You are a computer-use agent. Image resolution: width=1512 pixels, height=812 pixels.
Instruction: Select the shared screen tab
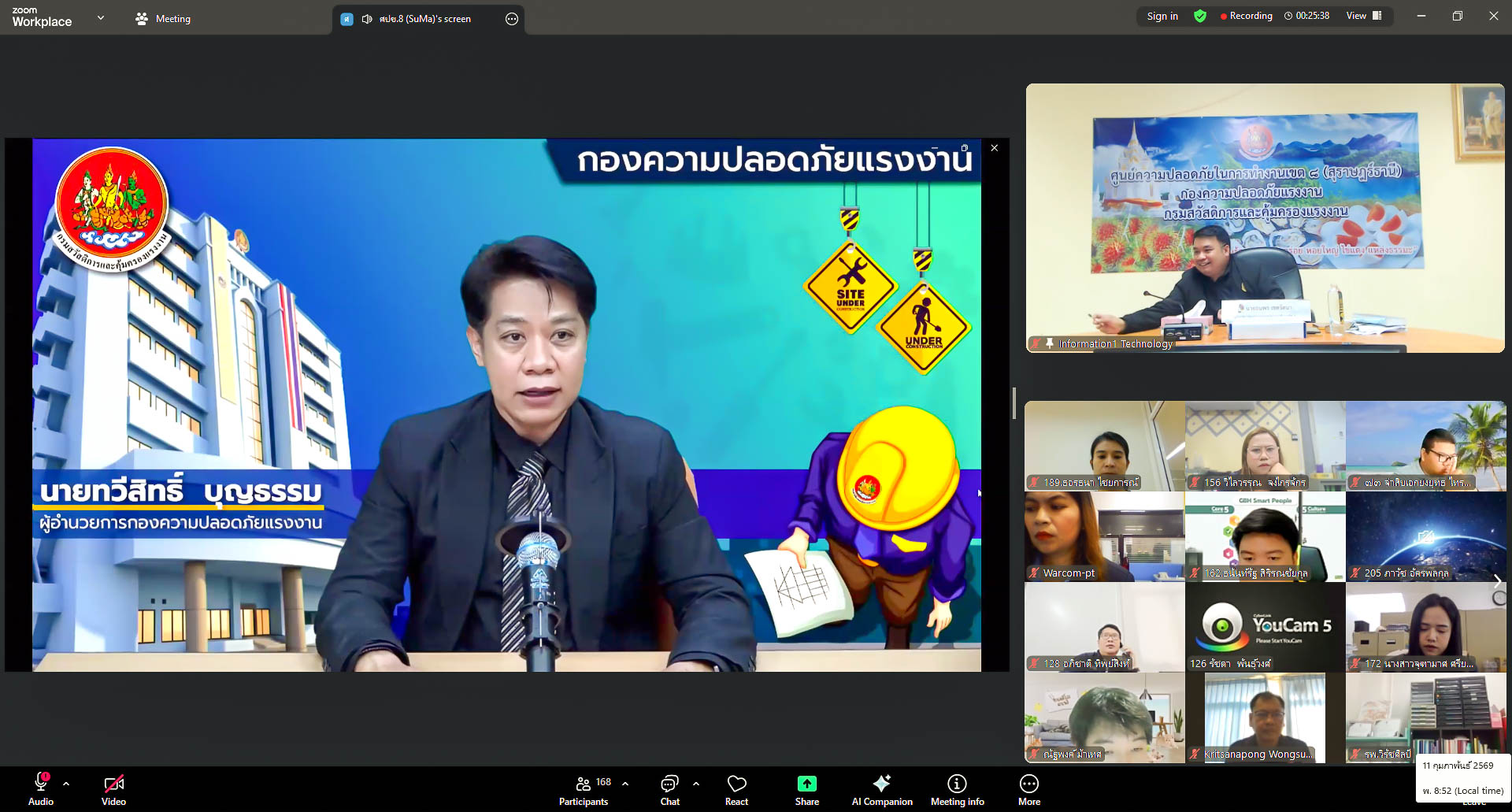[416, 19]
